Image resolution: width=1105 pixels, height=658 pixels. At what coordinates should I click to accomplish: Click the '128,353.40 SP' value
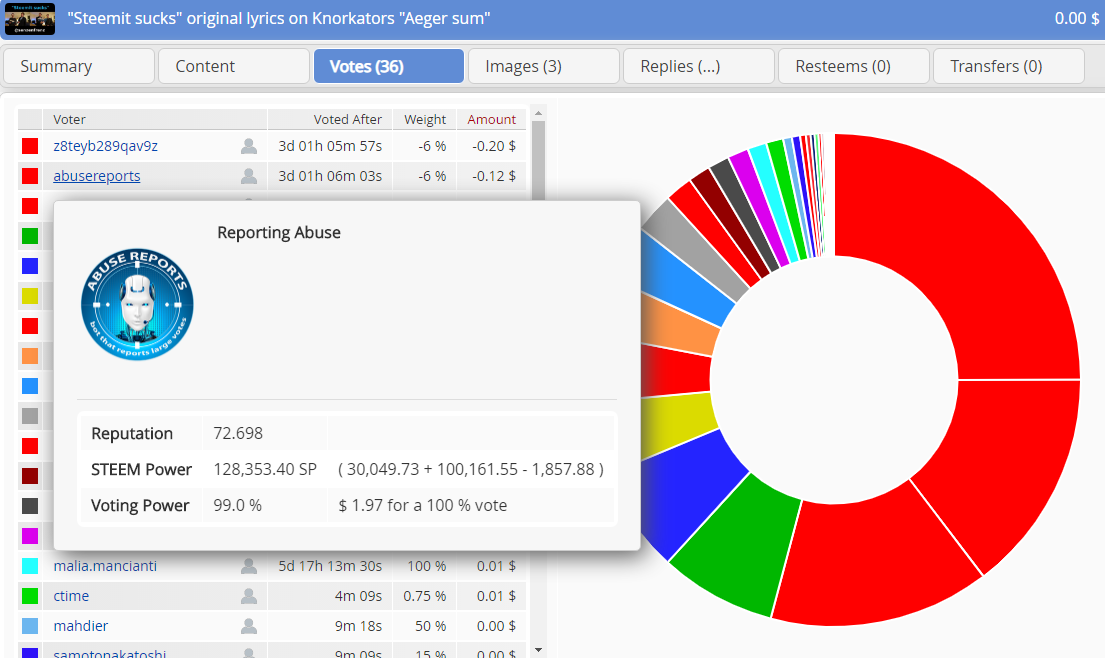(265, 469)
